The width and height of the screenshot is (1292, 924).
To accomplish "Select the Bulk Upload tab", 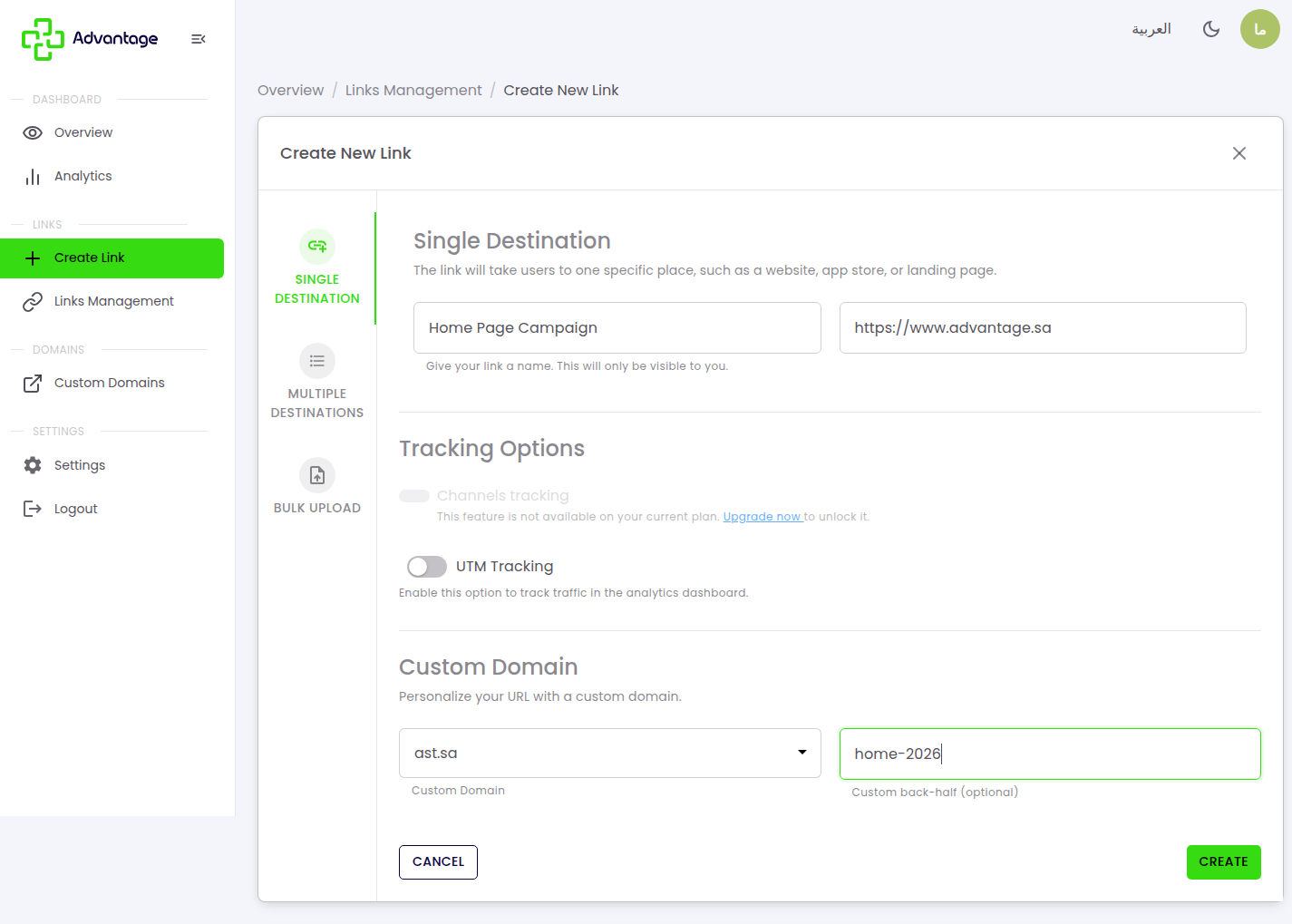I will [317, 487].
